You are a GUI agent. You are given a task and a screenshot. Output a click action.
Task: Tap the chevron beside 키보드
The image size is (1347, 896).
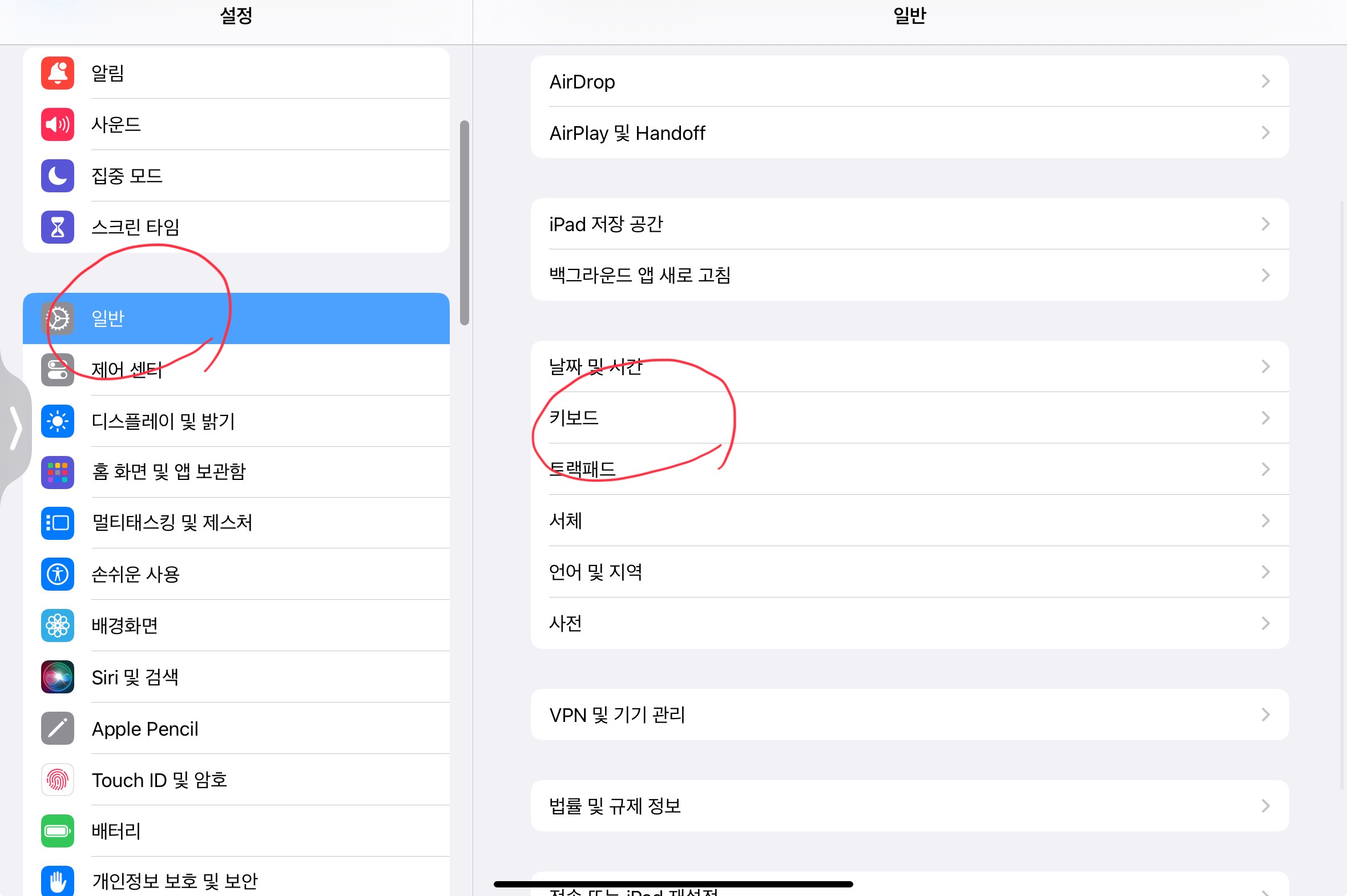[x=1265, y=418]
